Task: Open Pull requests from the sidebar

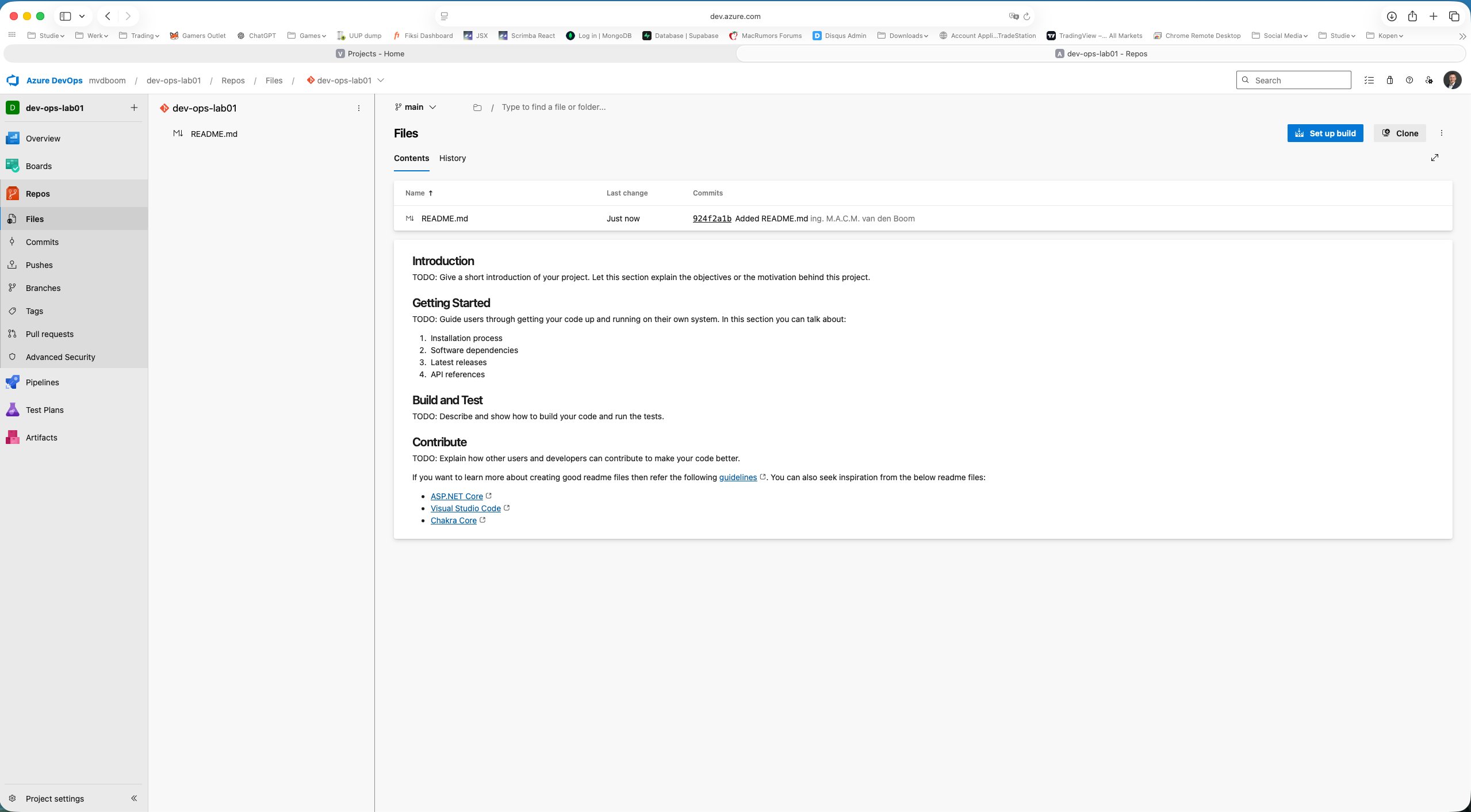Action: click(x=49, y=334)
